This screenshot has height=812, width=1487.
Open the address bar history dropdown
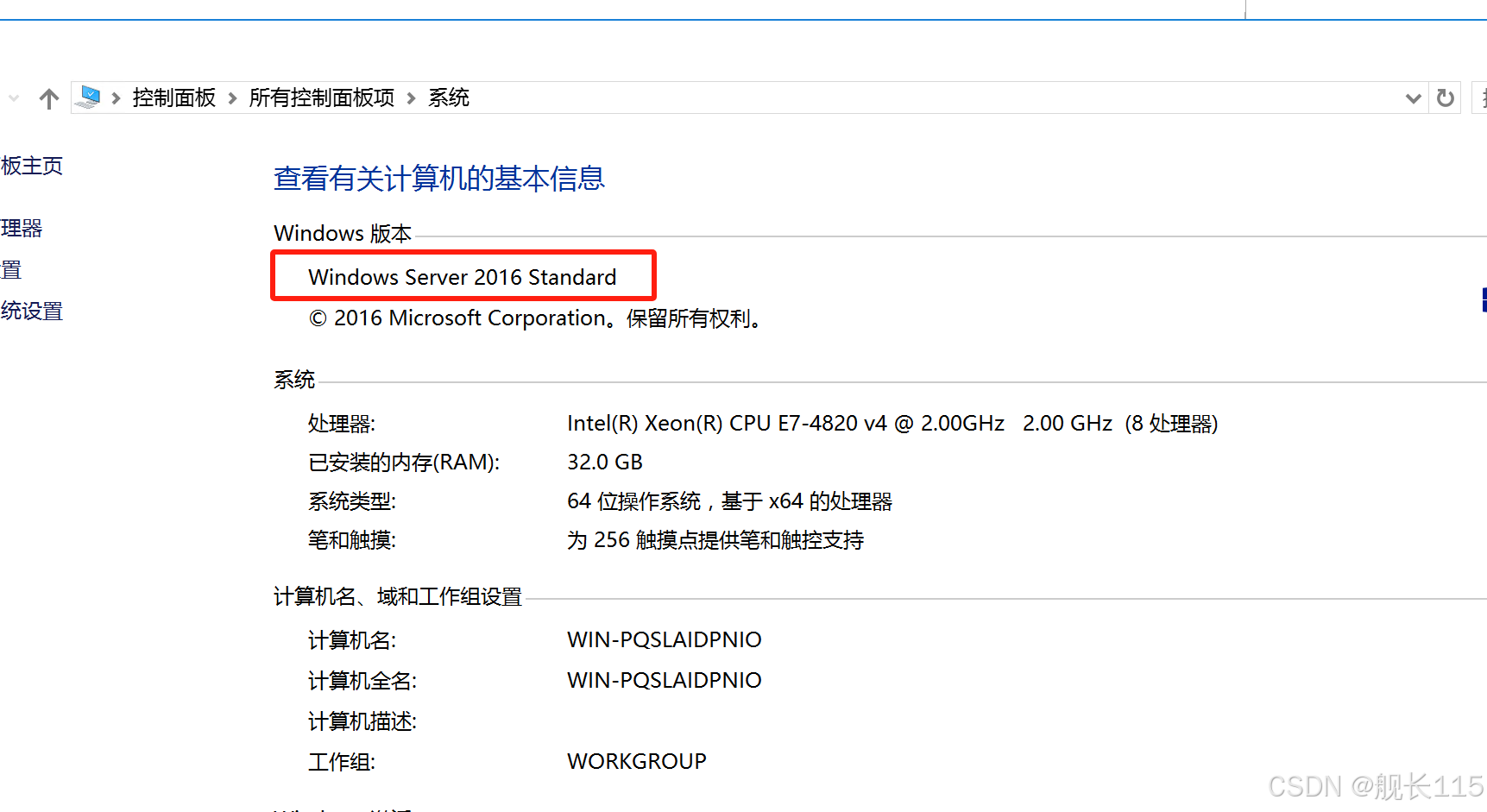point(1413,98)
